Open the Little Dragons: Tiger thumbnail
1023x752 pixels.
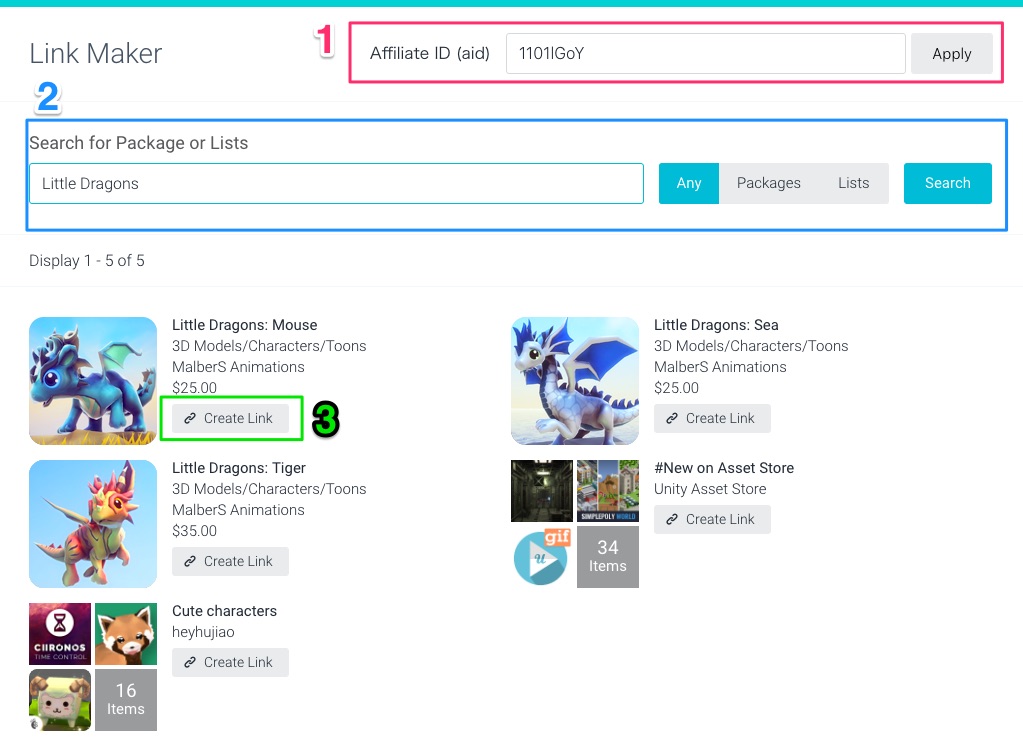[x=93, y=524]
